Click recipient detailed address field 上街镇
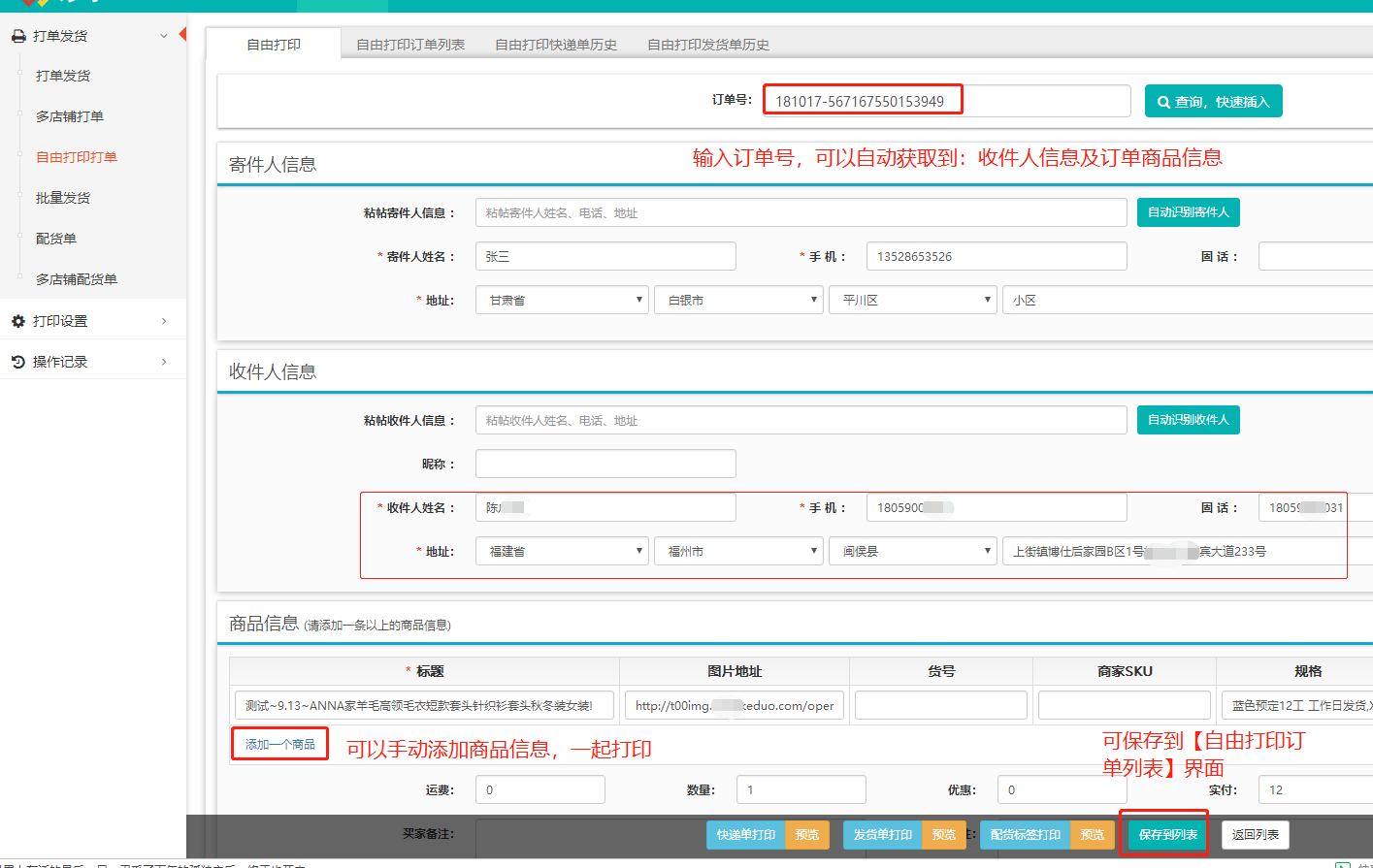 click(1188, 551)
